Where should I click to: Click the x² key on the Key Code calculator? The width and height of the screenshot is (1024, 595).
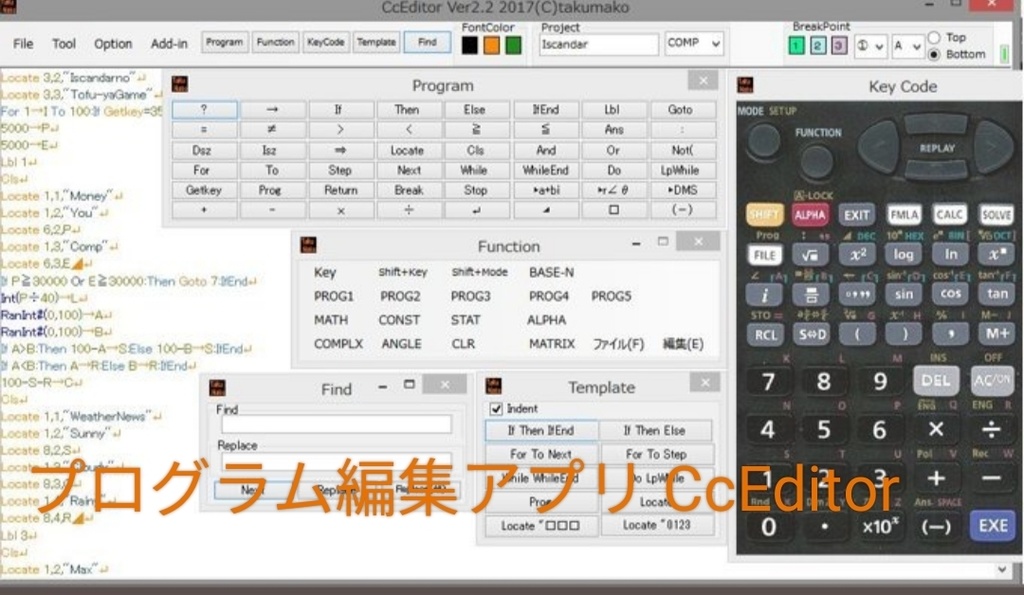pyautogui.click(x=855, y=255)
